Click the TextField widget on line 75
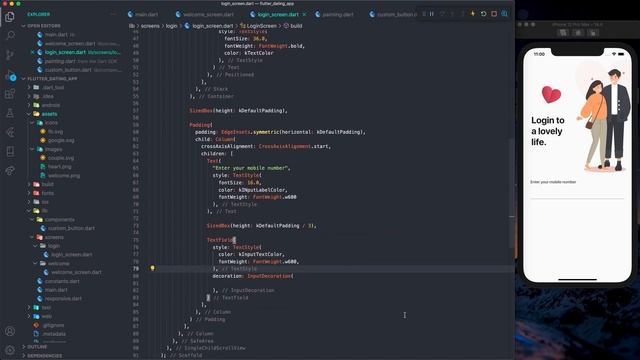 [220, 240]
